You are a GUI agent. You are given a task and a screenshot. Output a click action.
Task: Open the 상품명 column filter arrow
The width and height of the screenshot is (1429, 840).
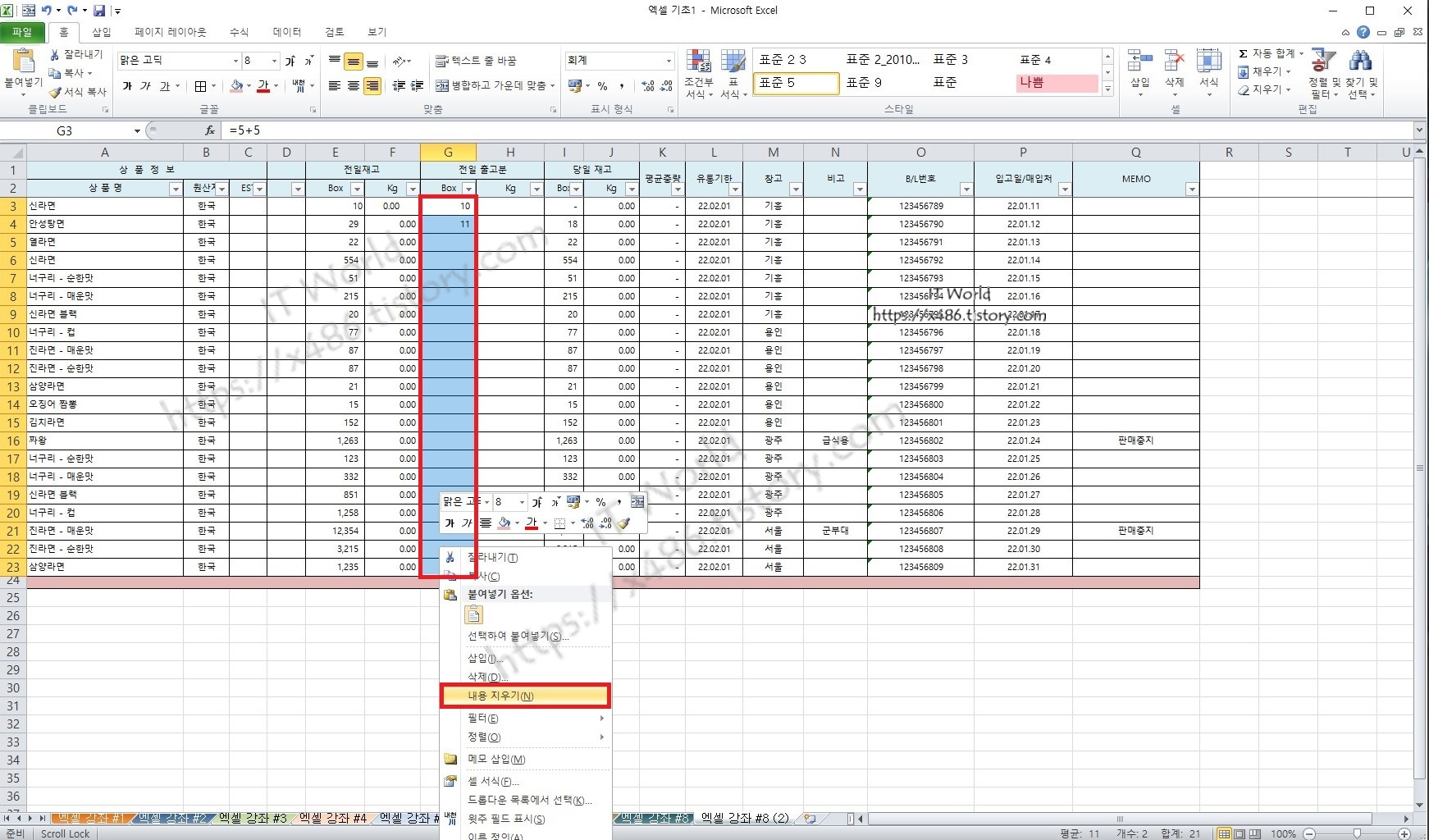[175, 189]
